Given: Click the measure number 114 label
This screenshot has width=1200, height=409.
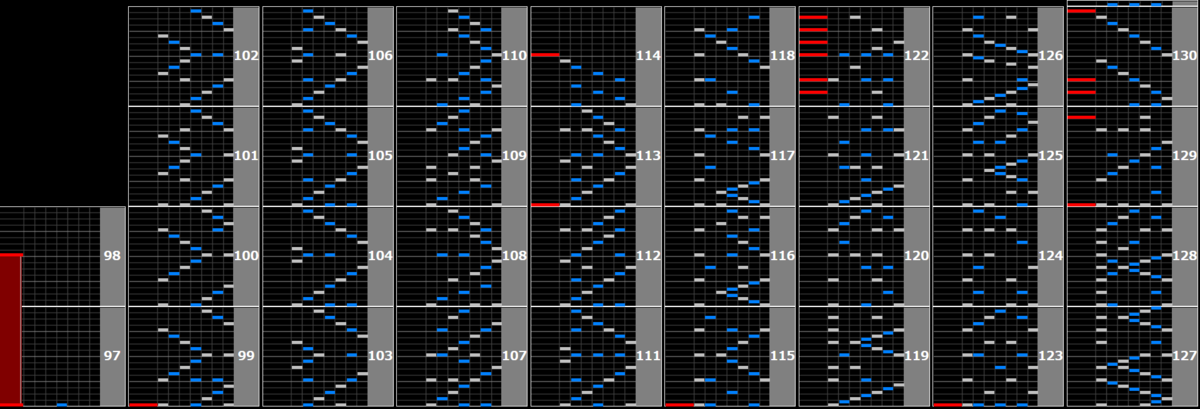Looking at the screenshot, I should [x=648, y=56].
